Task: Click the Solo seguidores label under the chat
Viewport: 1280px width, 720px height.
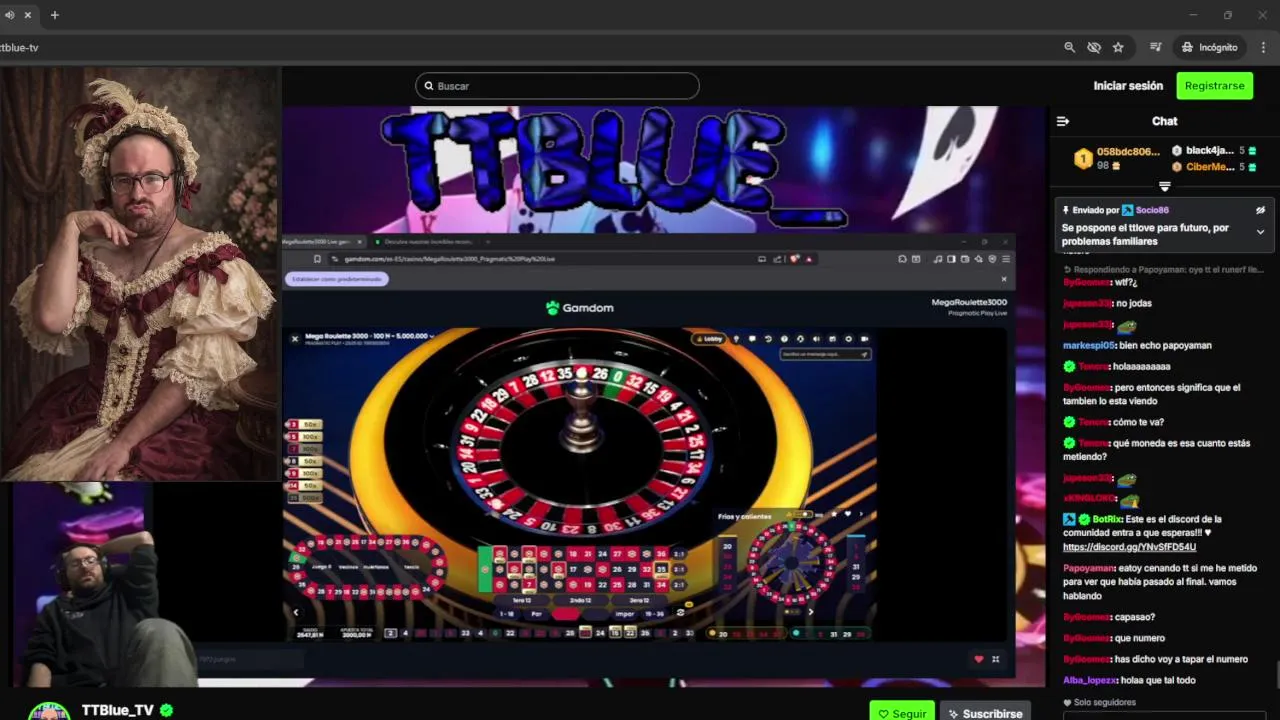Action: coord(1105,703)
